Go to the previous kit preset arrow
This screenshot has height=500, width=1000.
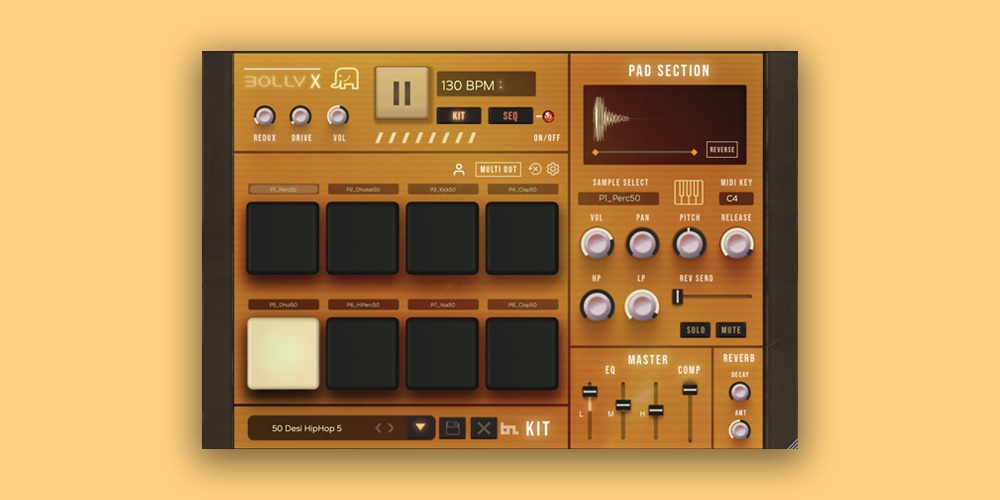tap(378, 428)
